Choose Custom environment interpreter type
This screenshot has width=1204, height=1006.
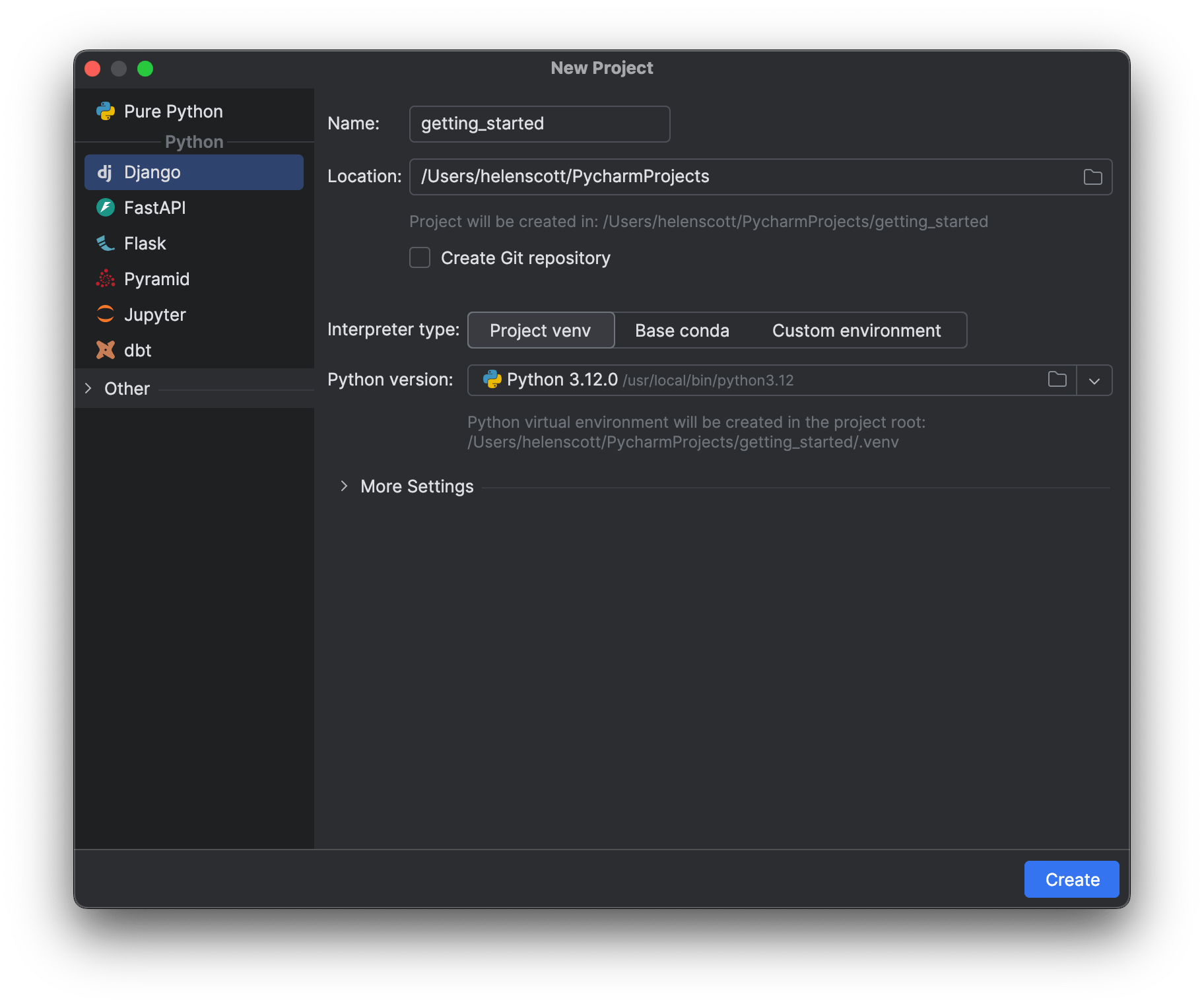pyautogui.click(x=856, y=330)
